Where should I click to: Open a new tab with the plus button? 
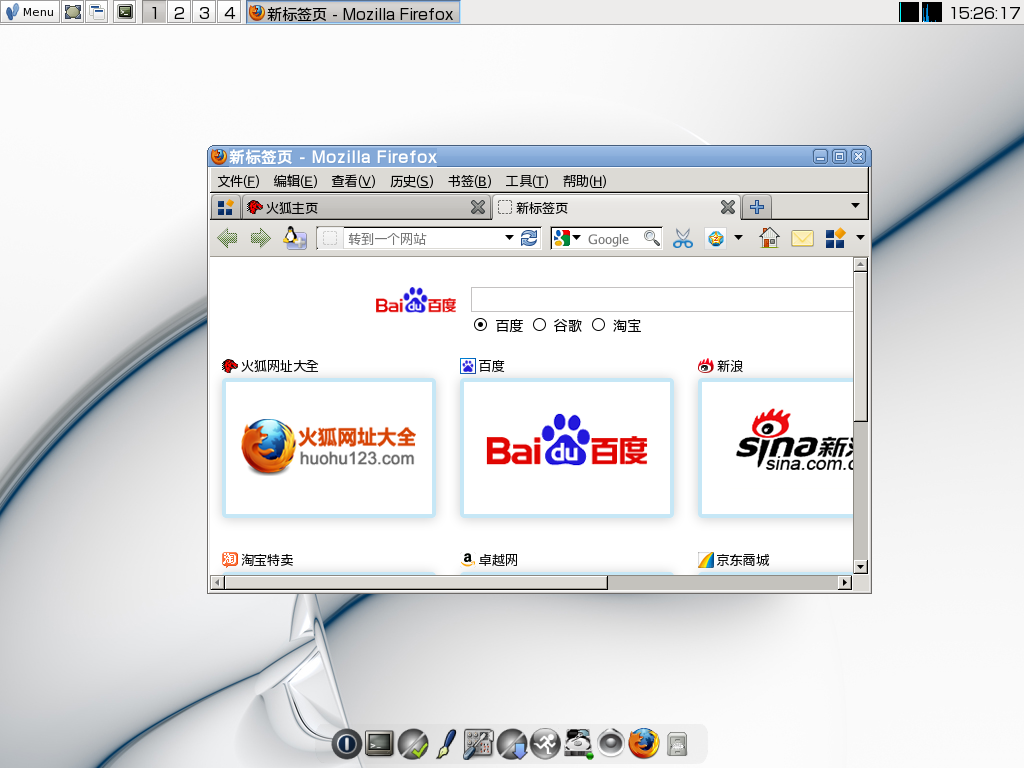pos(757,207)
